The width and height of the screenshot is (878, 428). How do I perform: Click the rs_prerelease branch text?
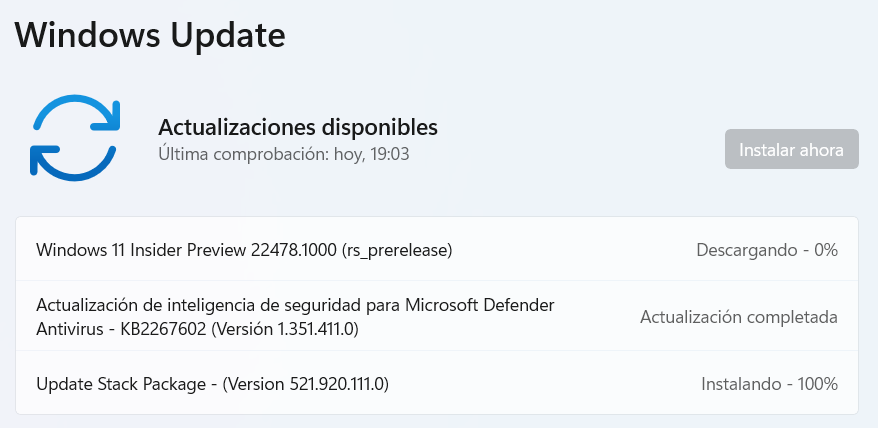[397, 249]
